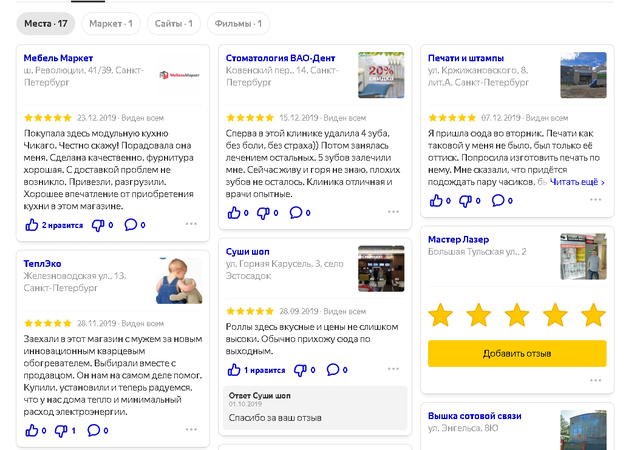The width and height of the screenshot is (640, 450).
Task: Click the date 28.11.2019 Виден всем
Action: pos(120,323)
